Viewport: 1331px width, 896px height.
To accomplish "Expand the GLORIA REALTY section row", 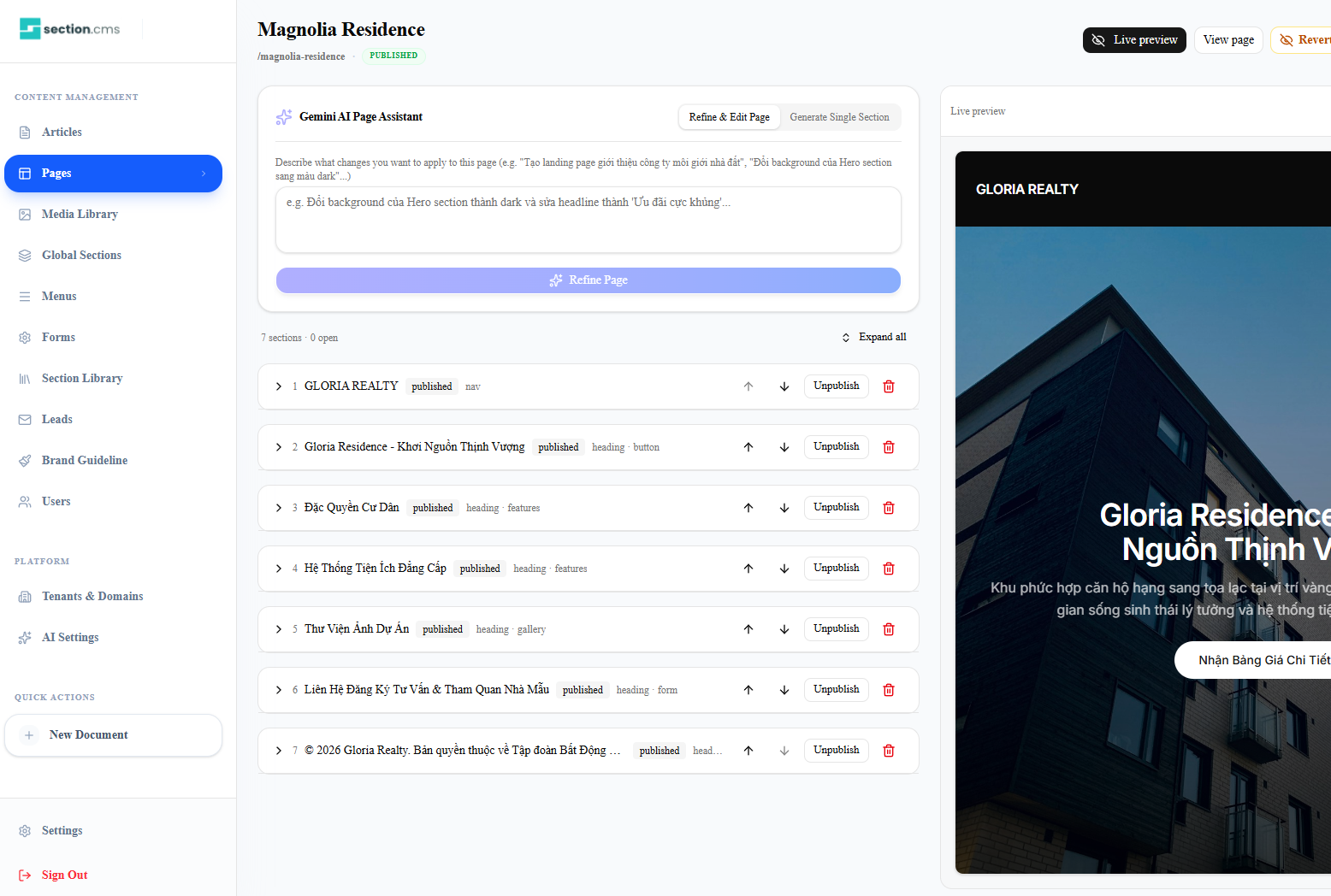I will 279,386.
